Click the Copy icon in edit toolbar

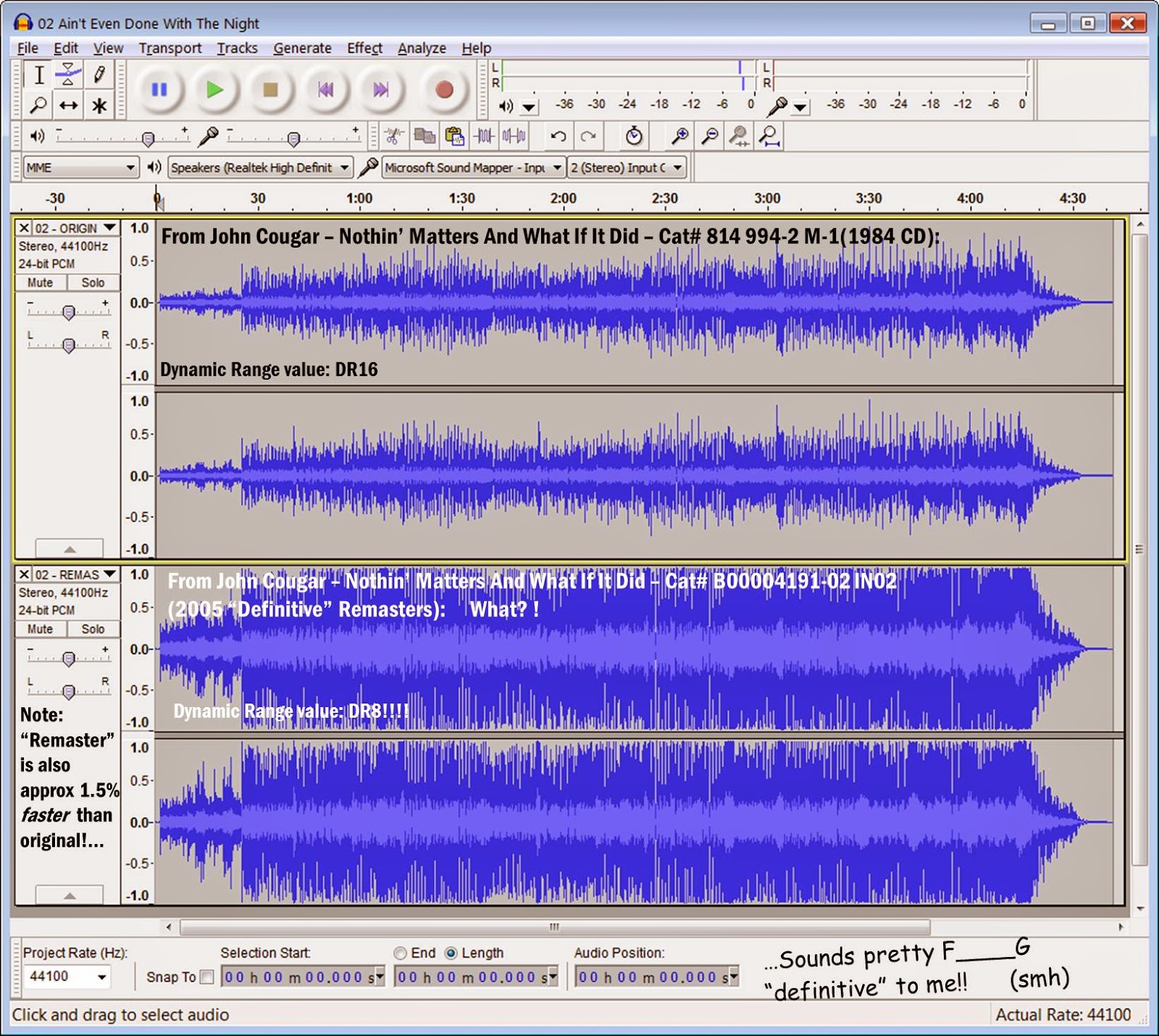pos(424,135)
